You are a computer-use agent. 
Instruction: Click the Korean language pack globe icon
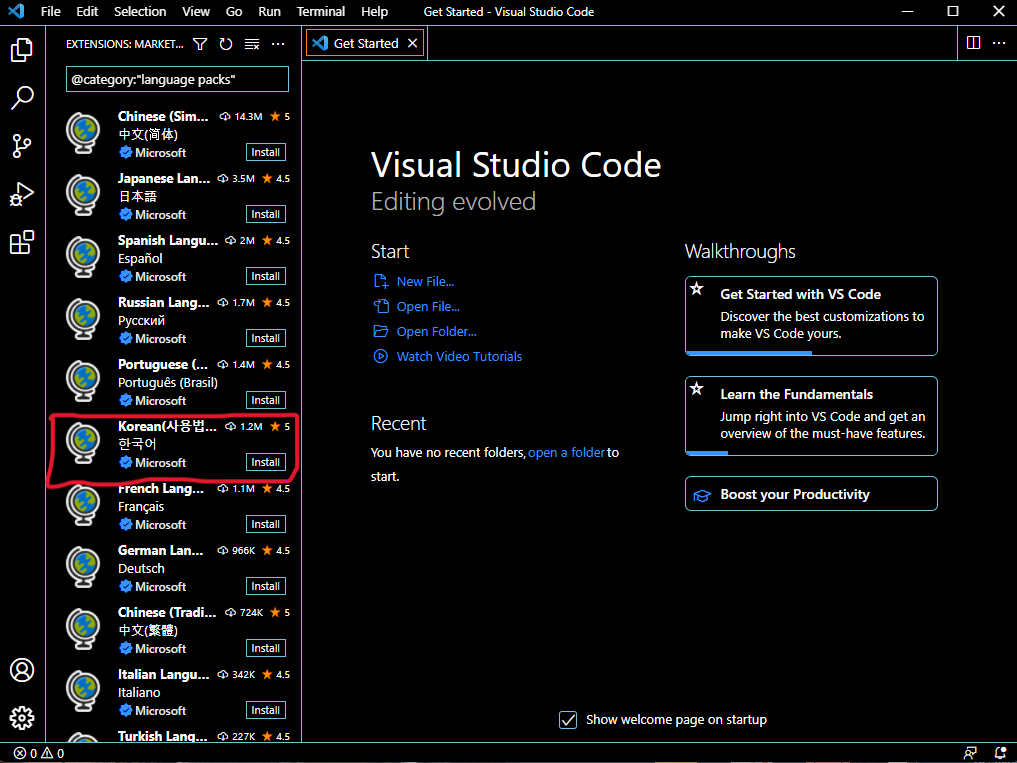84,443
